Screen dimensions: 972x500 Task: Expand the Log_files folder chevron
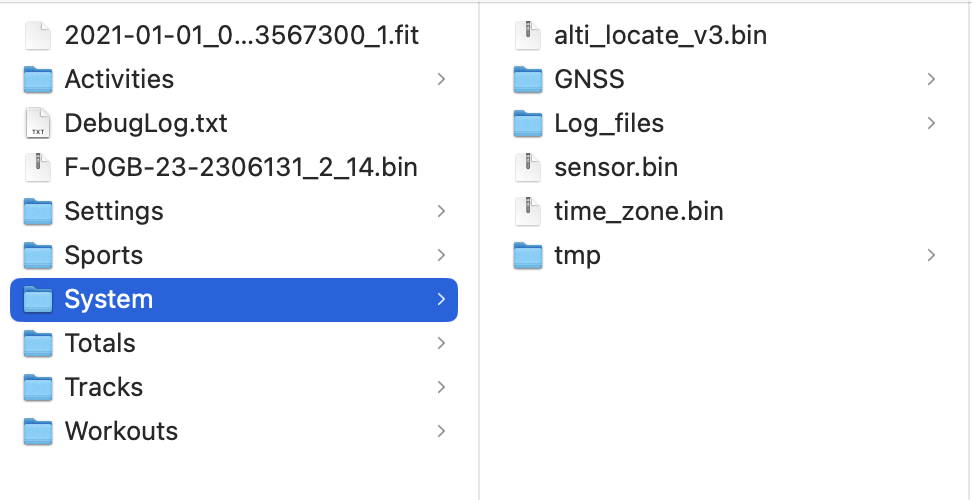931,123
